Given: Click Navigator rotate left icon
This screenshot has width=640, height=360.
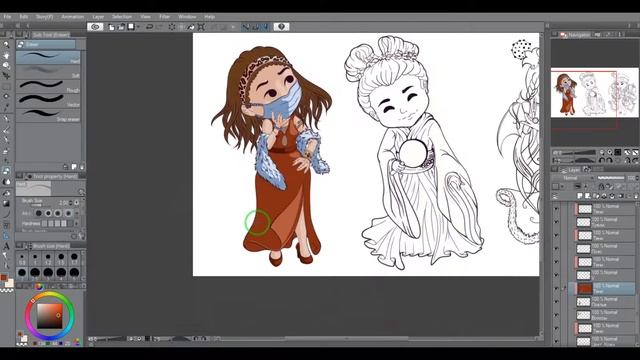Looking at the screenshot, I should point(602,160).
